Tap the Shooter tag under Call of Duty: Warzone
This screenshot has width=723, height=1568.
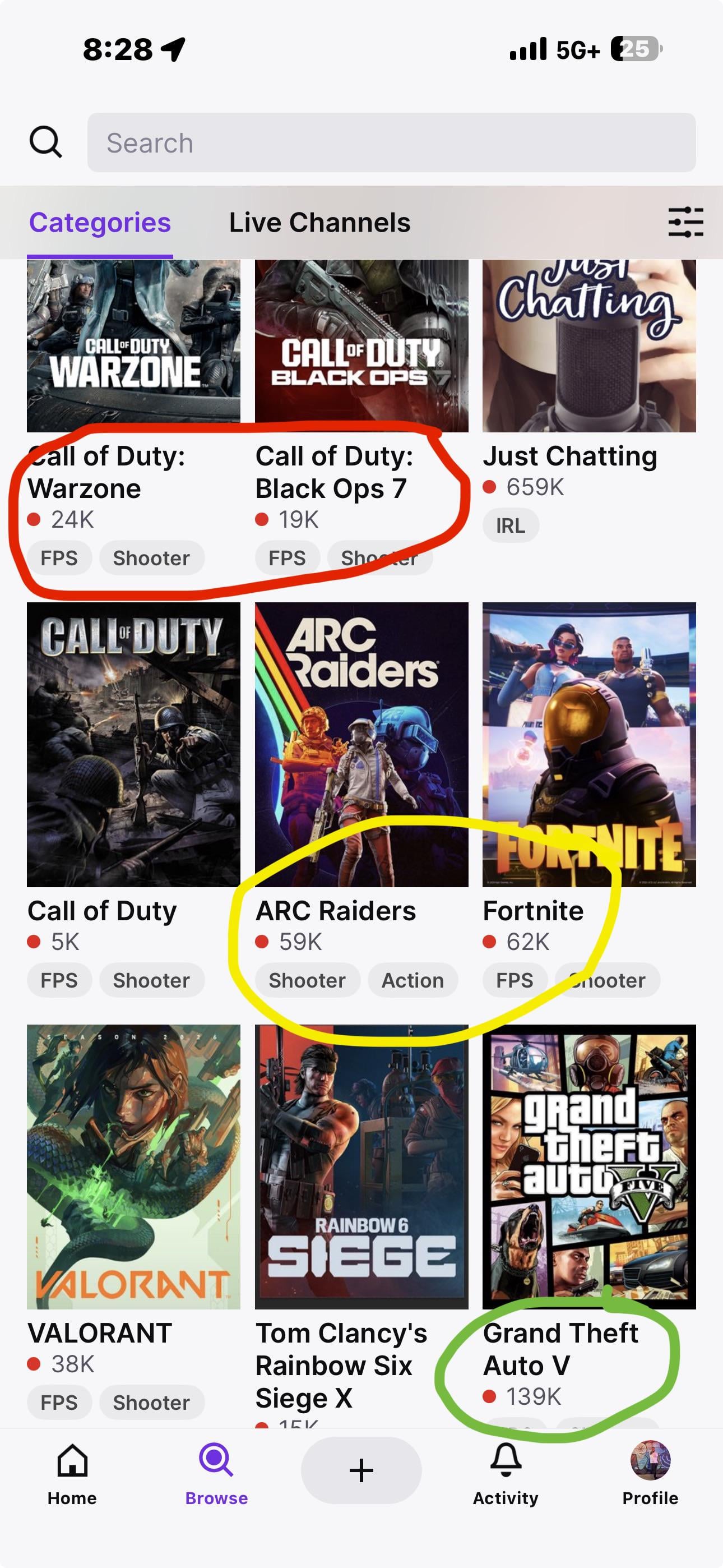coord(151,558)
